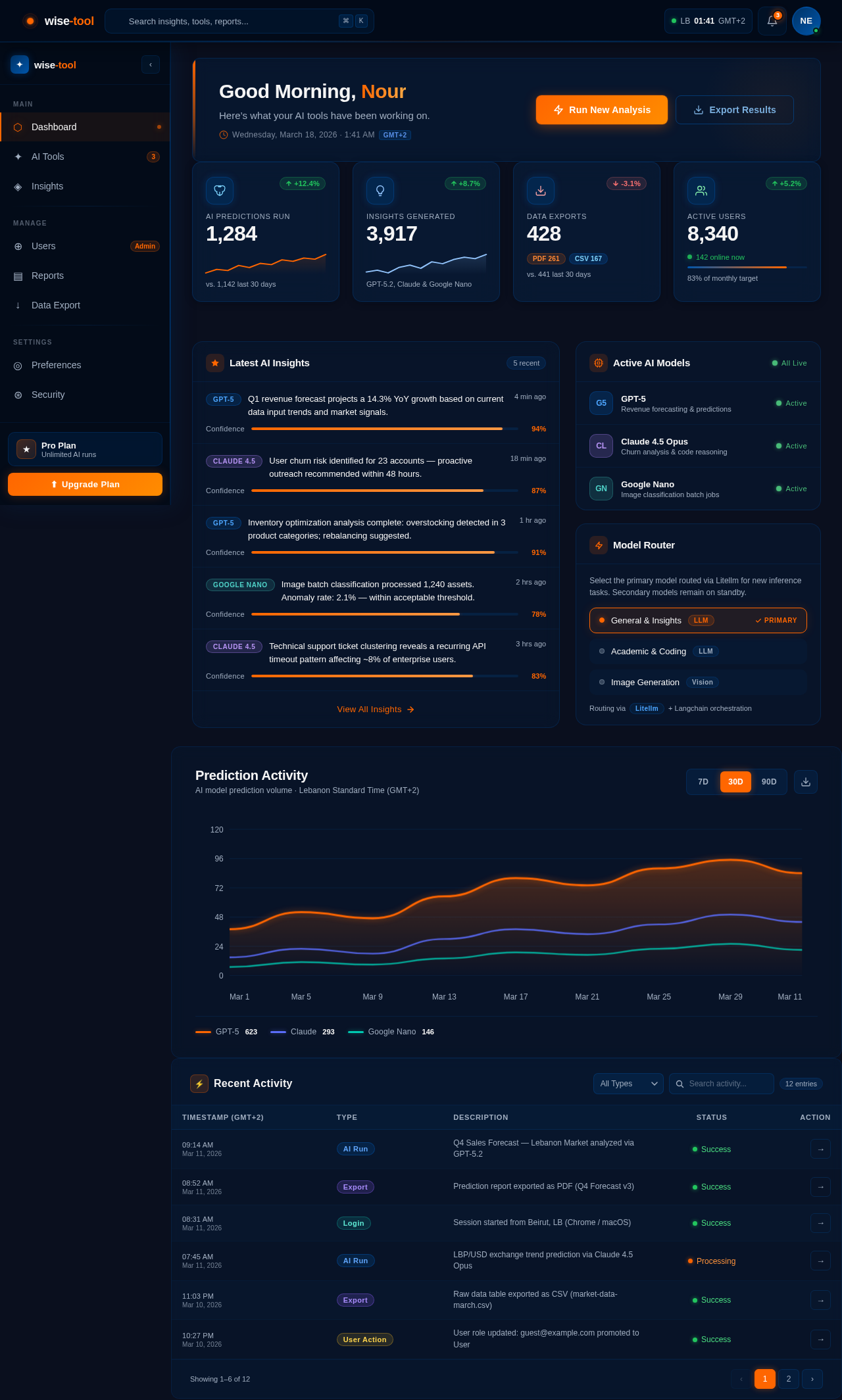Open details arrow for CSV export row
This screenshot has width=842, height=1400.
tap(820, 1300)
